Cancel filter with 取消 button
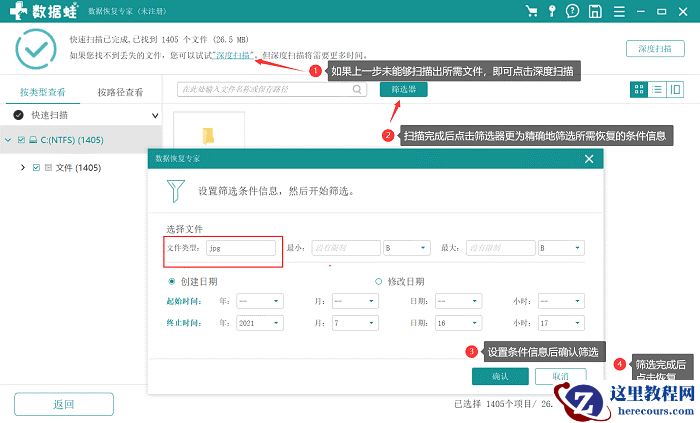Screen dimensions: 700x423 pos(560,376)
